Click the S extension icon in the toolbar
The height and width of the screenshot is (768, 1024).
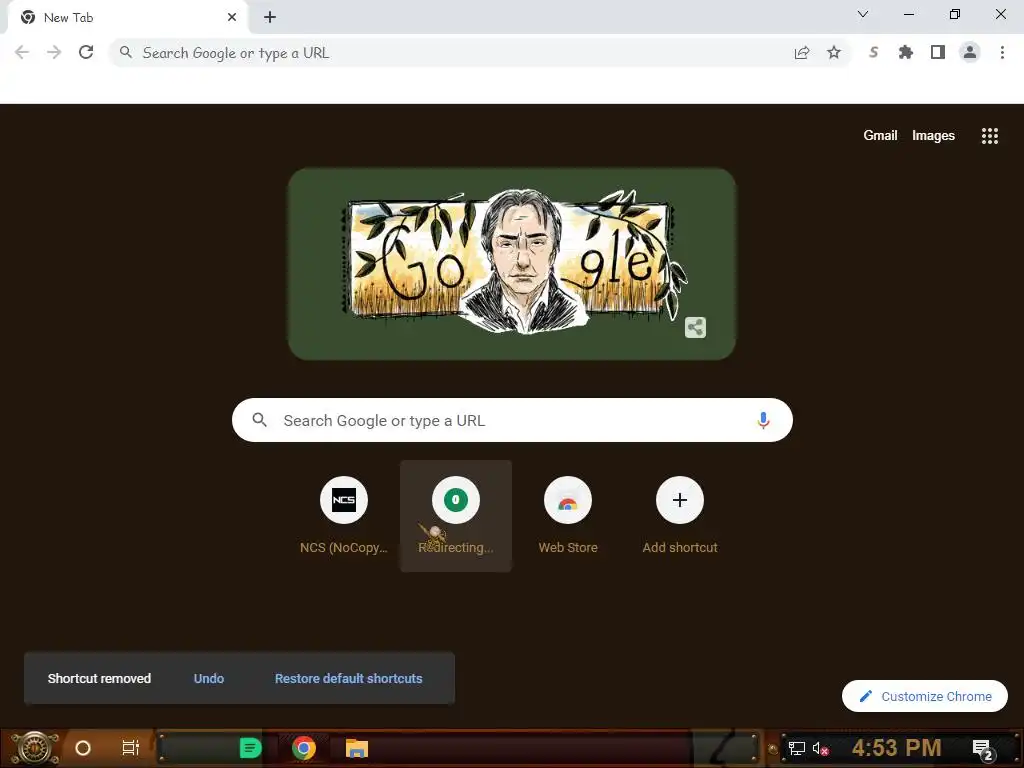click(873, 52)
